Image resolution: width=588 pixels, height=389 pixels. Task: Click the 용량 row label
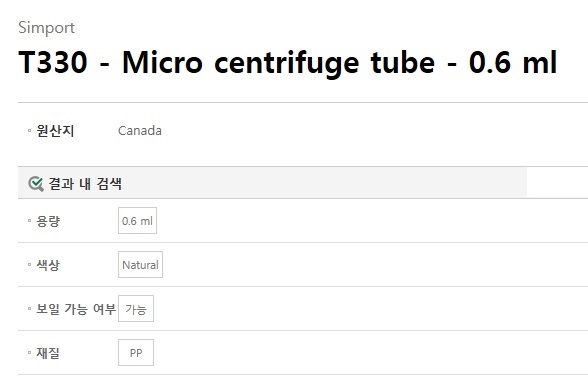pos(48,221)
